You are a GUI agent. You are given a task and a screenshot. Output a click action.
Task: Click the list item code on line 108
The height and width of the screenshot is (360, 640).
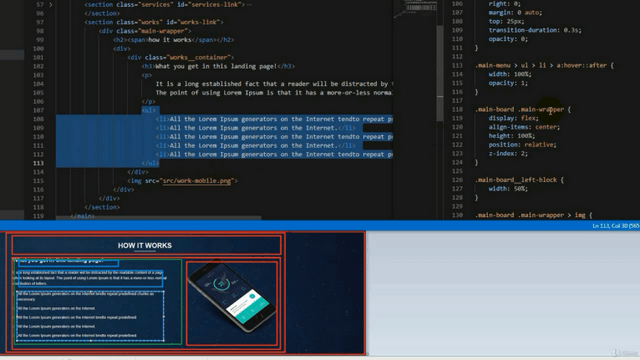[x=274, y=119]
